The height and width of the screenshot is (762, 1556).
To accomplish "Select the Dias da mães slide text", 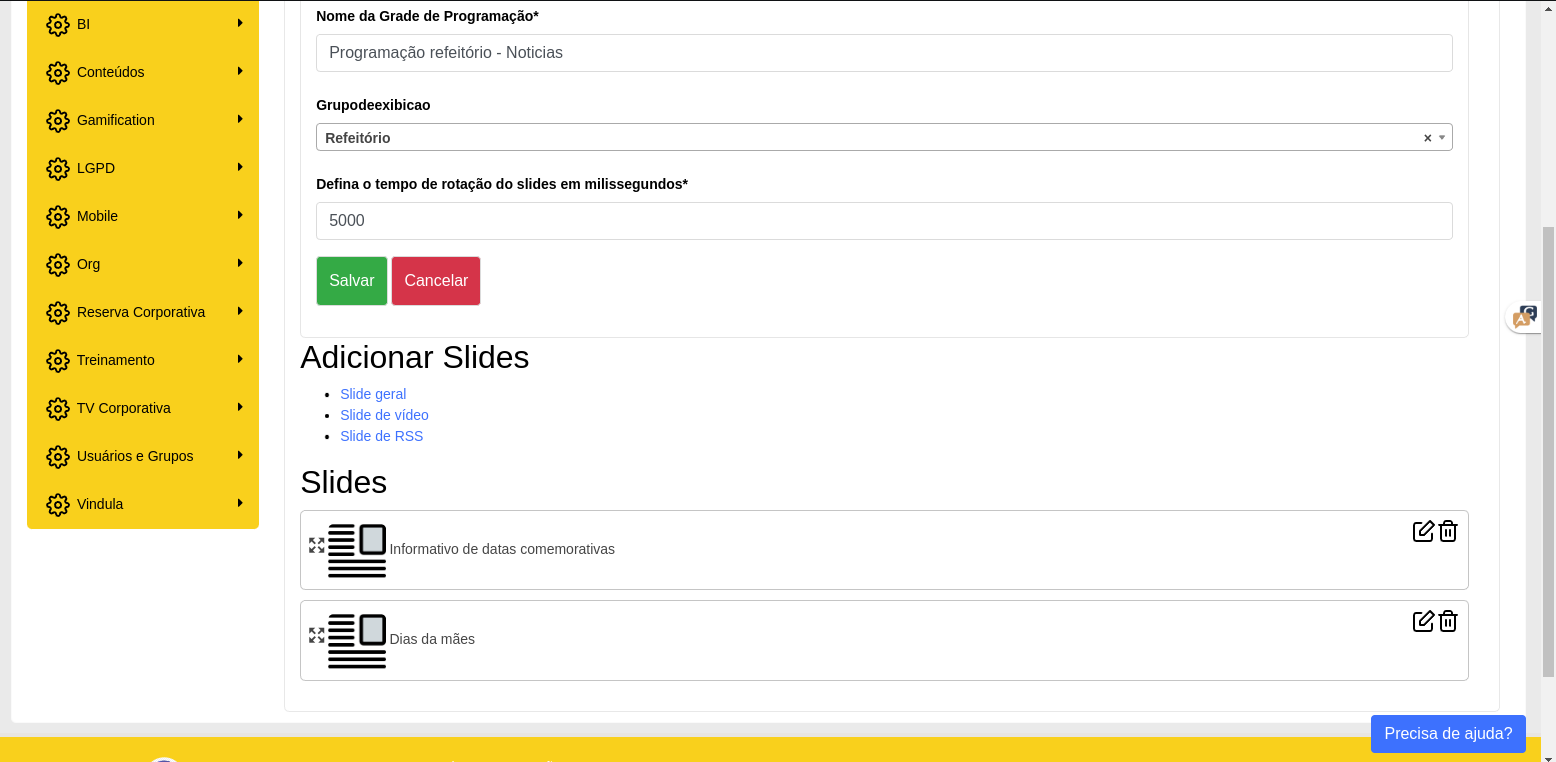I will coord(432,639).
